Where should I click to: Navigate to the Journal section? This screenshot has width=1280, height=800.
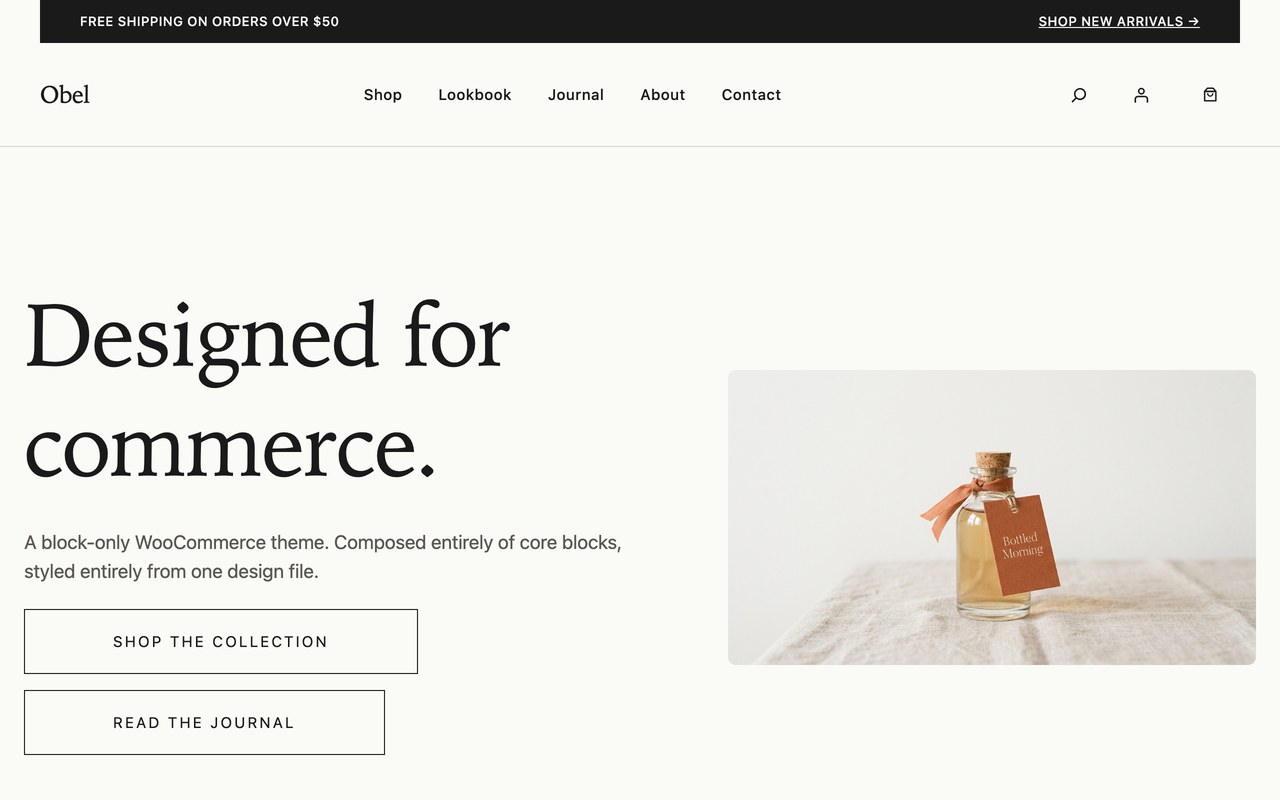[576, 95]
